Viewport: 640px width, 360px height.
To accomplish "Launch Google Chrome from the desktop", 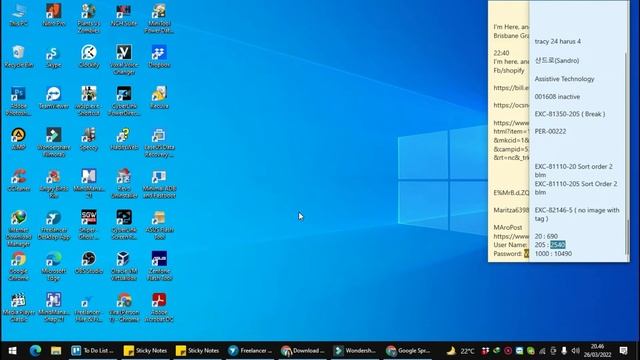I will pos(18,266).
